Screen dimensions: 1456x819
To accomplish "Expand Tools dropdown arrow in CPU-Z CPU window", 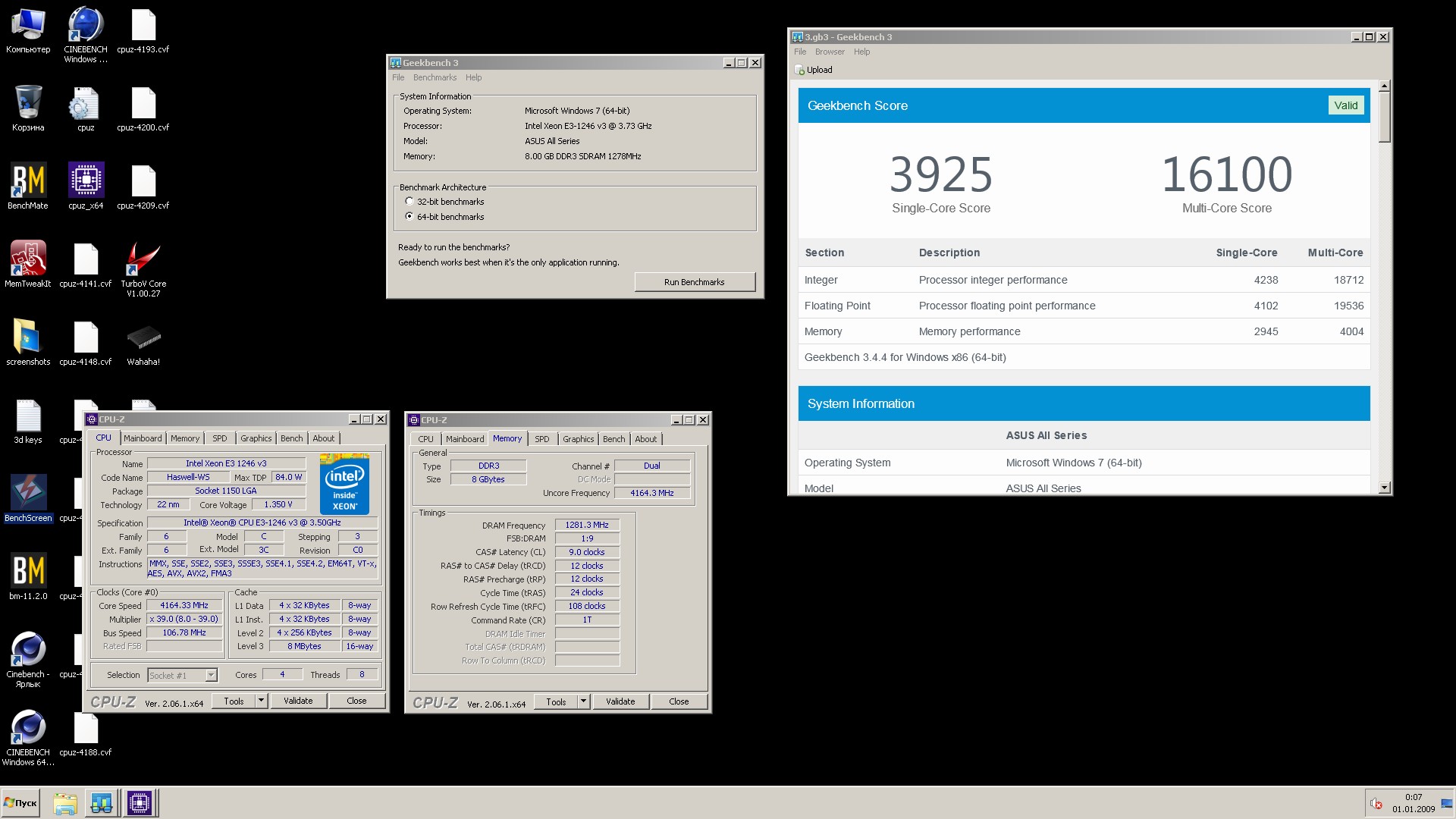I will click(x=261, y=701).
